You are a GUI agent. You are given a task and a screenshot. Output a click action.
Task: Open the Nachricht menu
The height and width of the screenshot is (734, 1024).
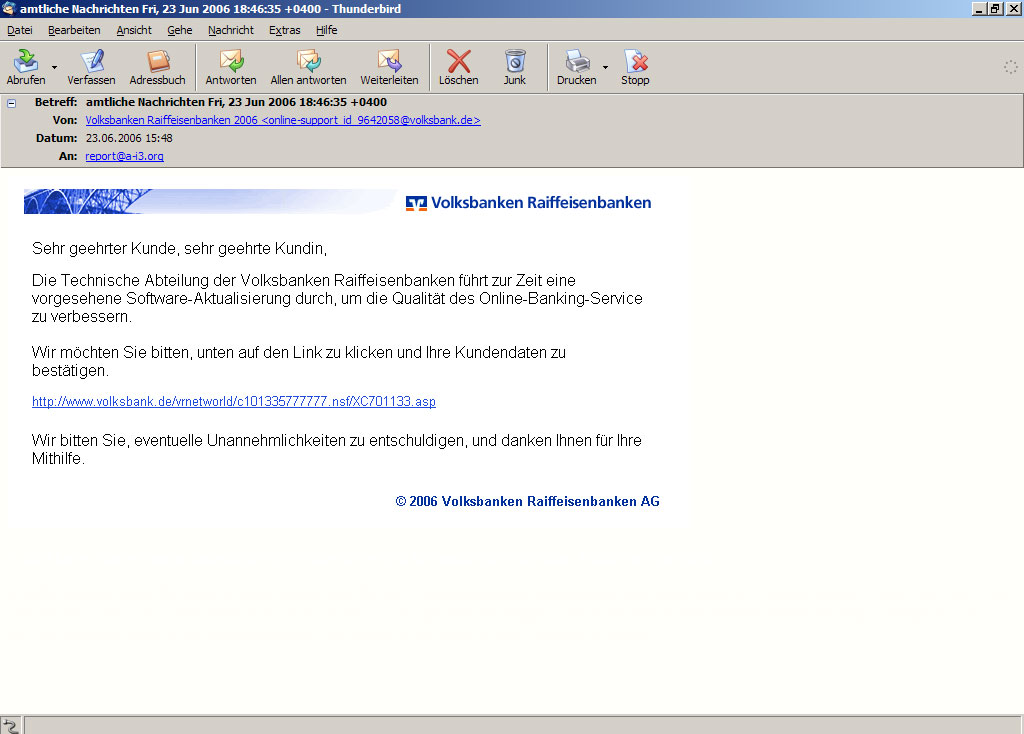(x=231, y=30)
